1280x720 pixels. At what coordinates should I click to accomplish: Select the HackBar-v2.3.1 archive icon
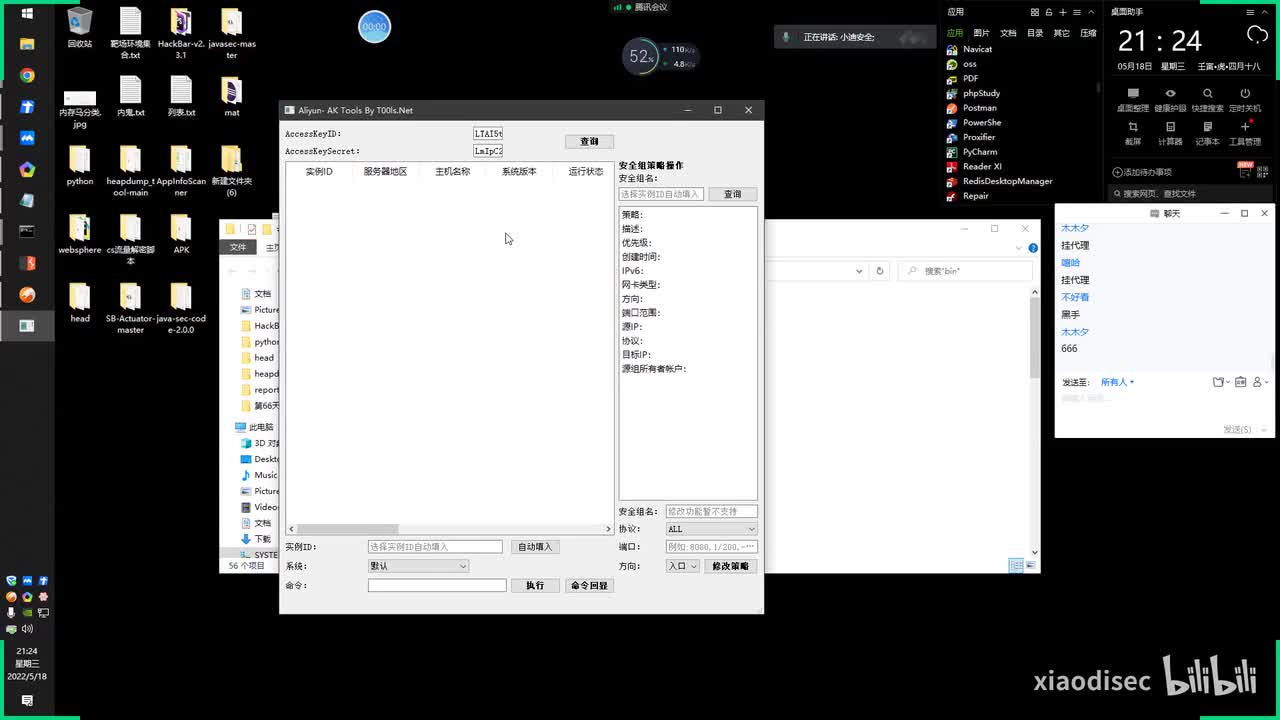(181, 34)
